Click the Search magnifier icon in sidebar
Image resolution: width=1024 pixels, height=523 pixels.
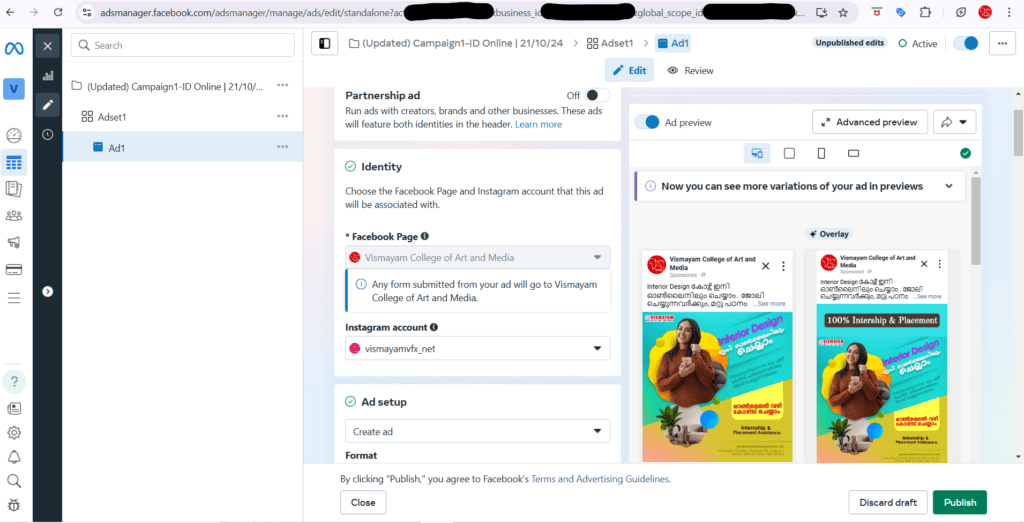14,481
